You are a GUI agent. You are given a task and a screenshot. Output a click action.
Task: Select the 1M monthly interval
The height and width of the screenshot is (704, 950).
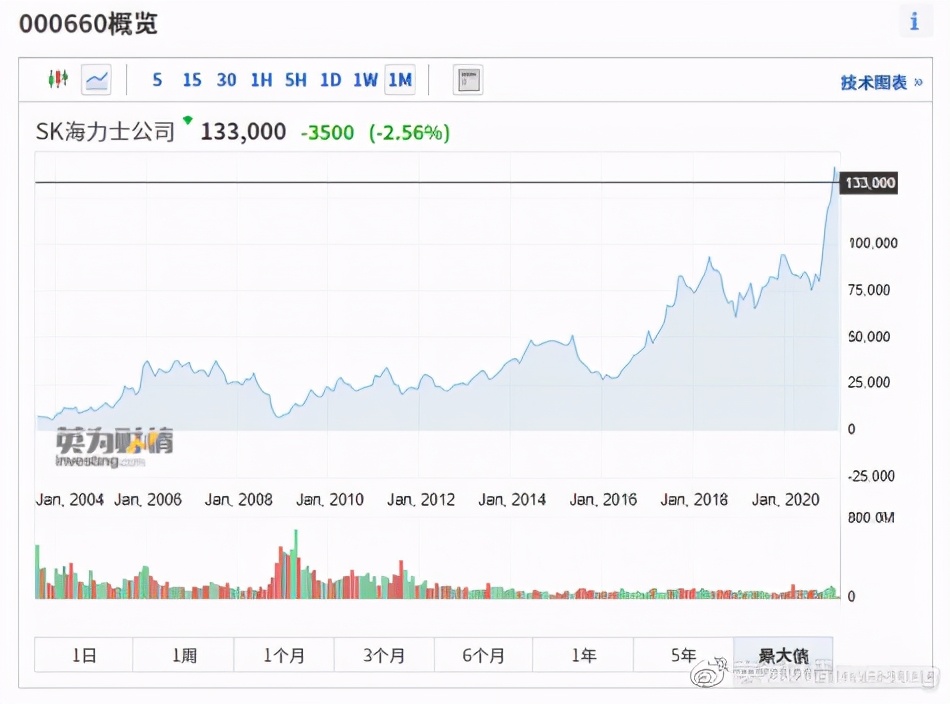[400, 80]
